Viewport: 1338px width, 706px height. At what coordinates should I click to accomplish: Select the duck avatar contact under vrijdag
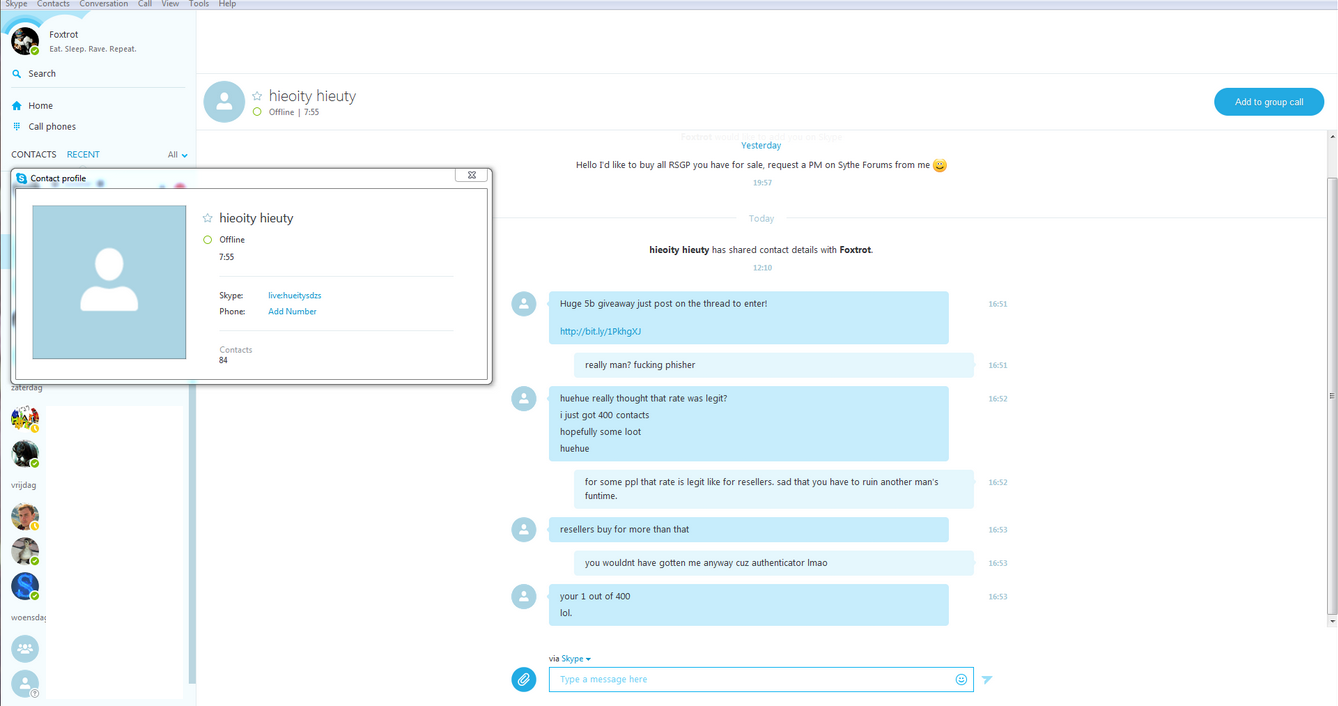[25, 551]
